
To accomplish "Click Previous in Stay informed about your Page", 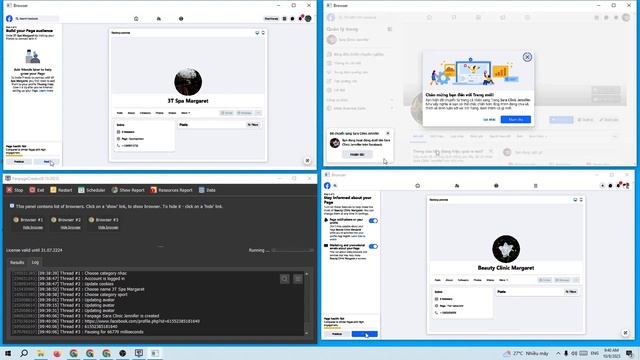I will coord(337,334).
